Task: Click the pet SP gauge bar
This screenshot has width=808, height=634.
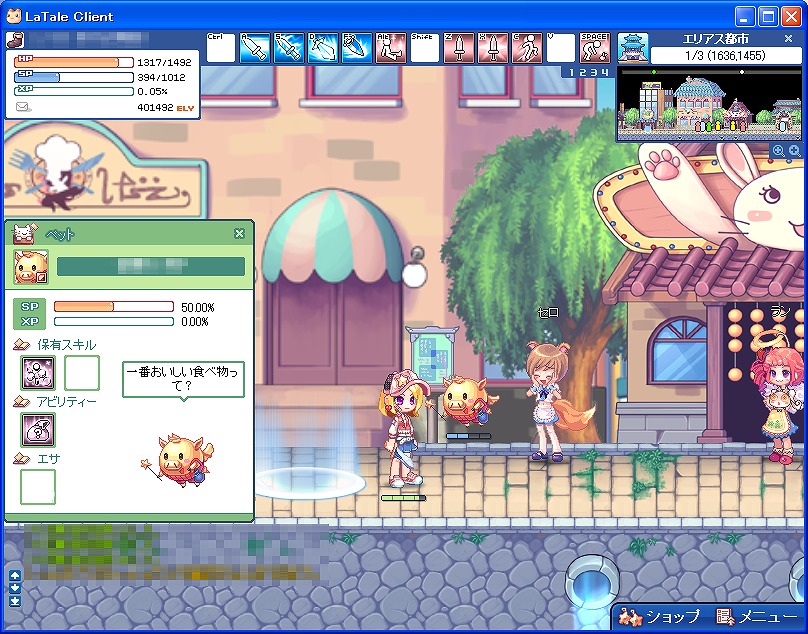Action: 115,307
